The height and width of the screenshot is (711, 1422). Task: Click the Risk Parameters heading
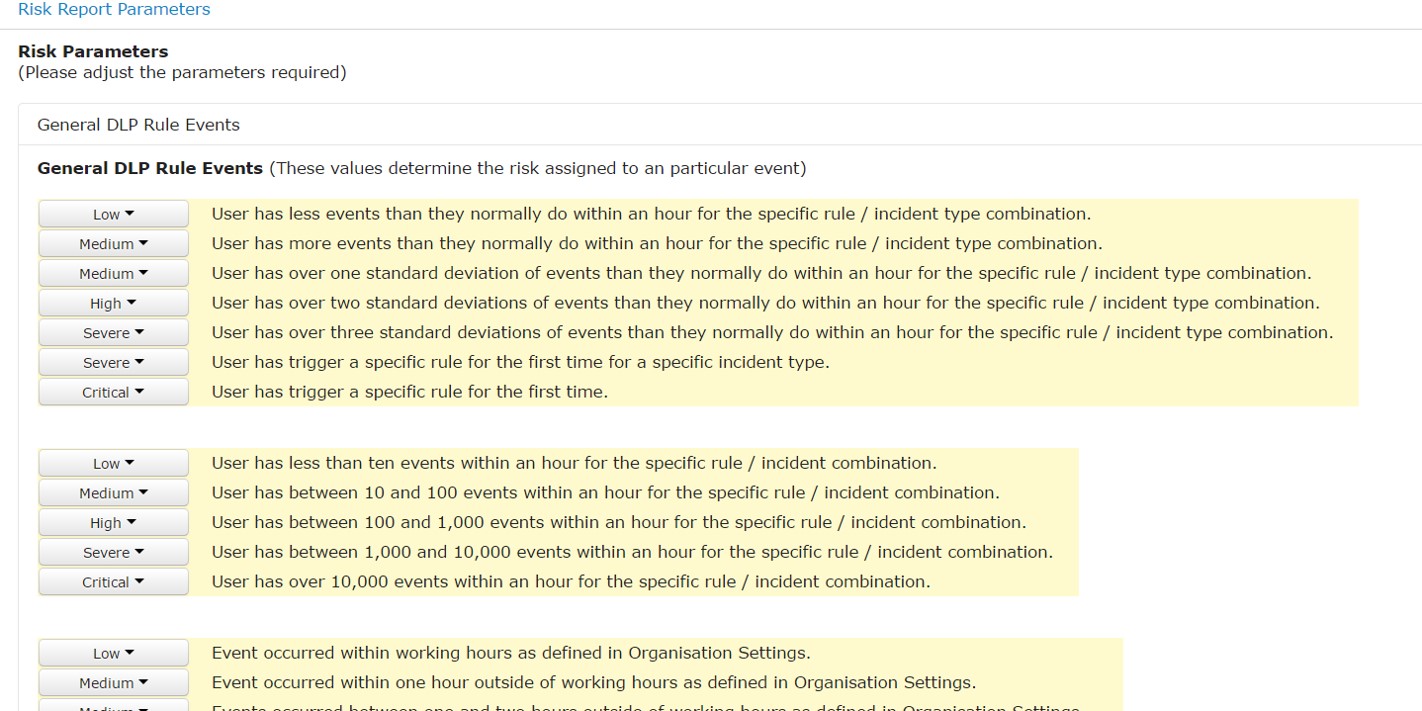coord(93,51)
